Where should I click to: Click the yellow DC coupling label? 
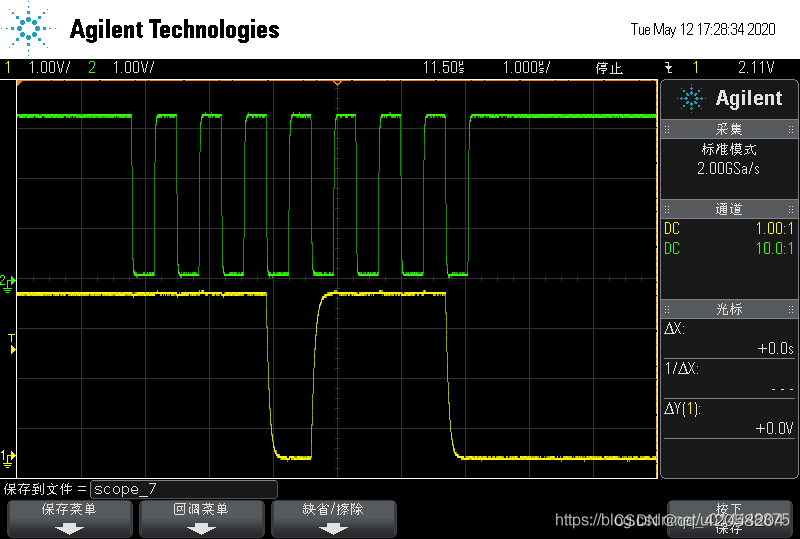pyautogui.click(x=672, y=228)
